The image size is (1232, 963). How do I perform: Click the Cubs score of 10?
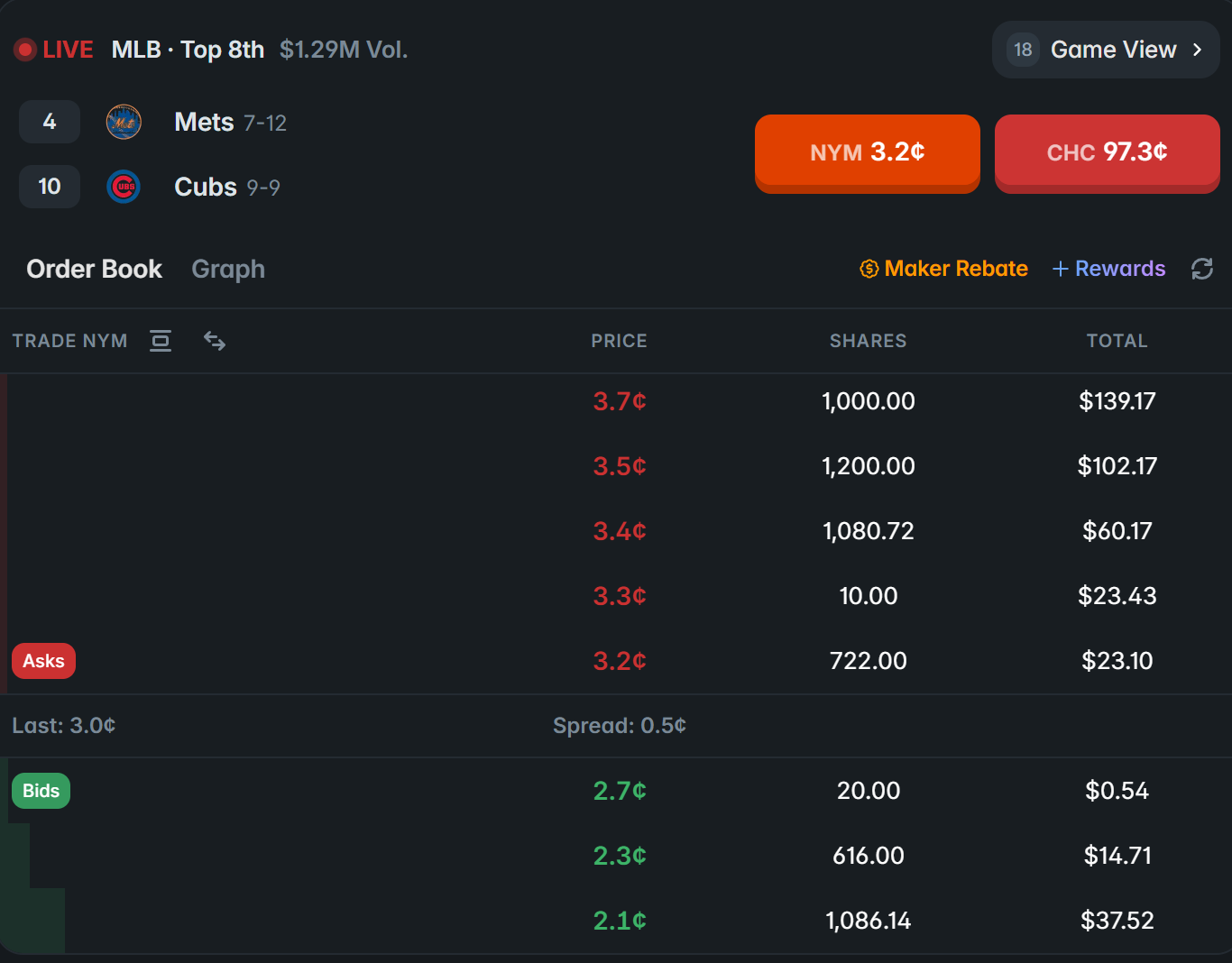50,187
